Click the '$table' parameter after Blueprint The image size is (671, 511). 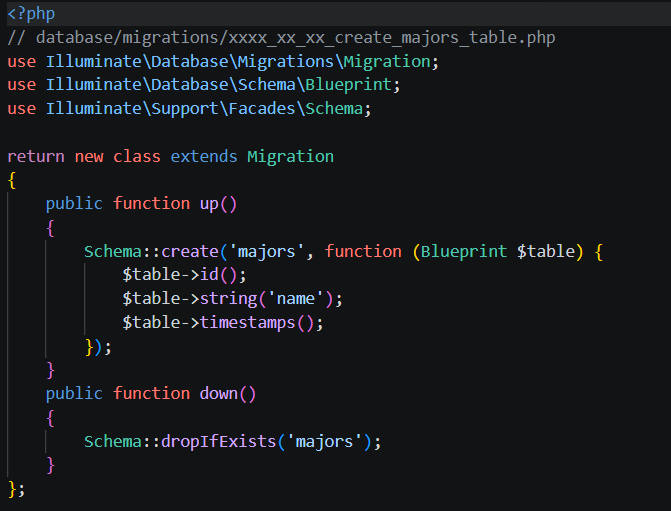tap(546, 251)
